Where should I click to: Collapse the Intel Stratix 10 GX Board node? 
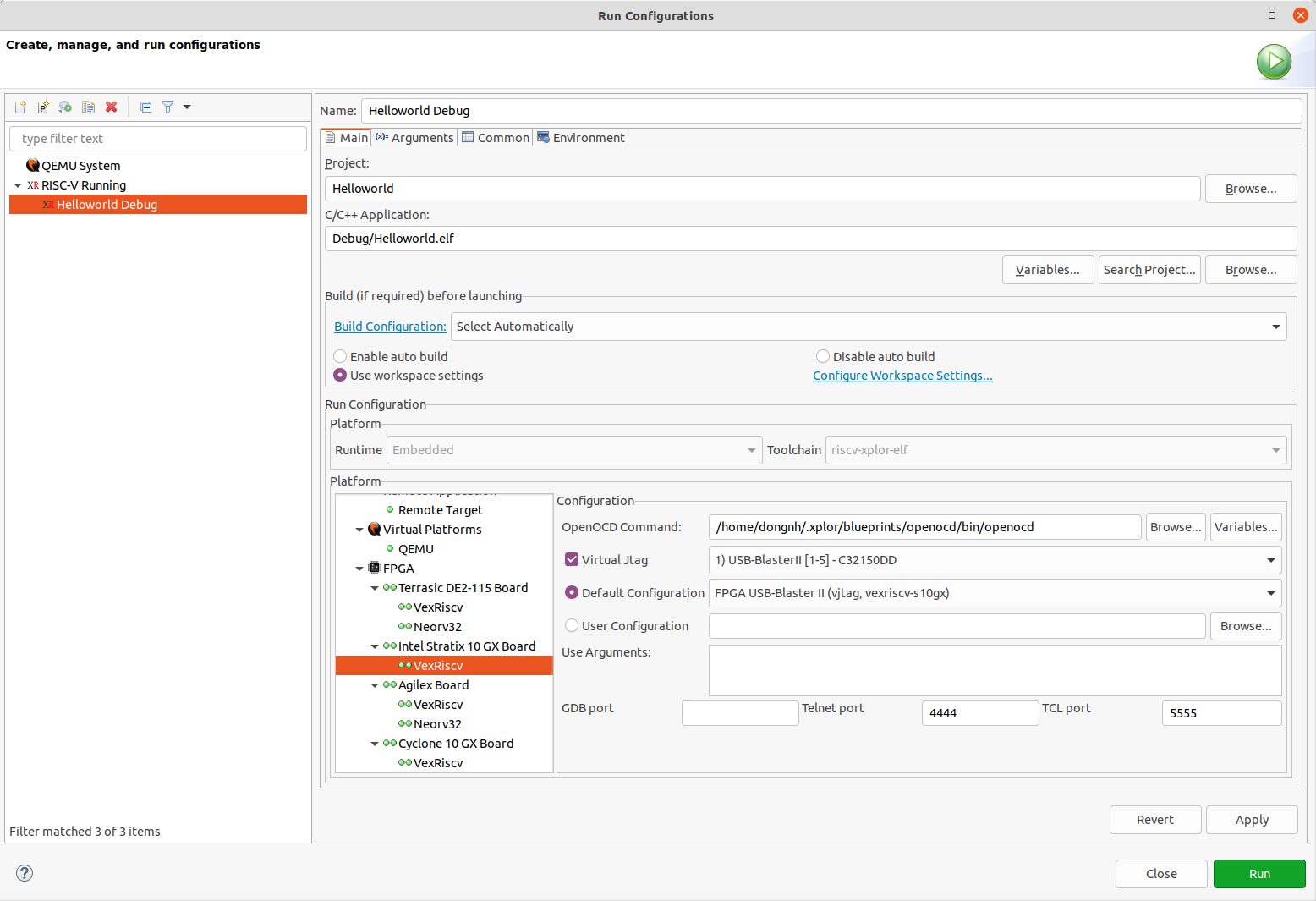(x=375, y=646)
